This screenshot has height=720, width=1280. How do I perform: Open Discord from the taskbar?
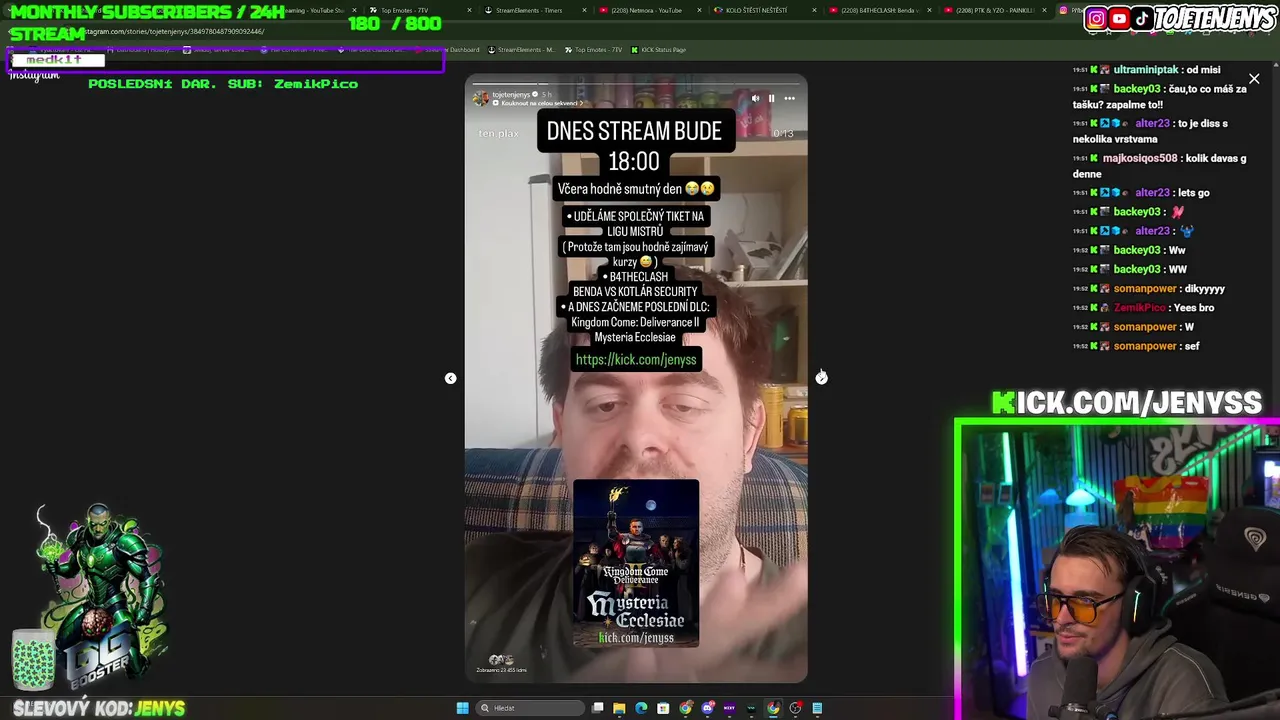coord(707,708)
